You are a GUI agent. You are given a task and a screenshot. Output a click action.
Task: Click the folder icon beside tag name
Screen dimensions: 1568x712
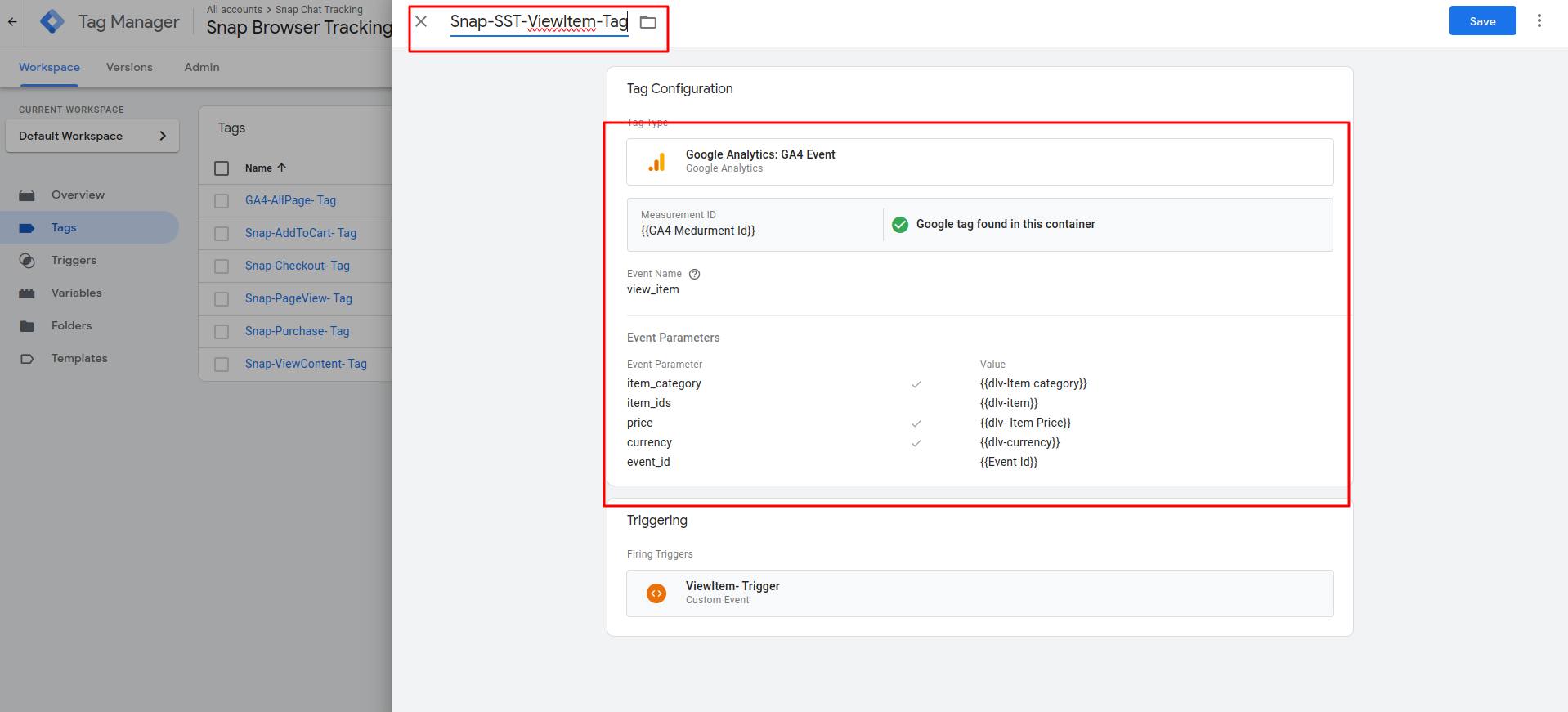click(x=647, y=22)
